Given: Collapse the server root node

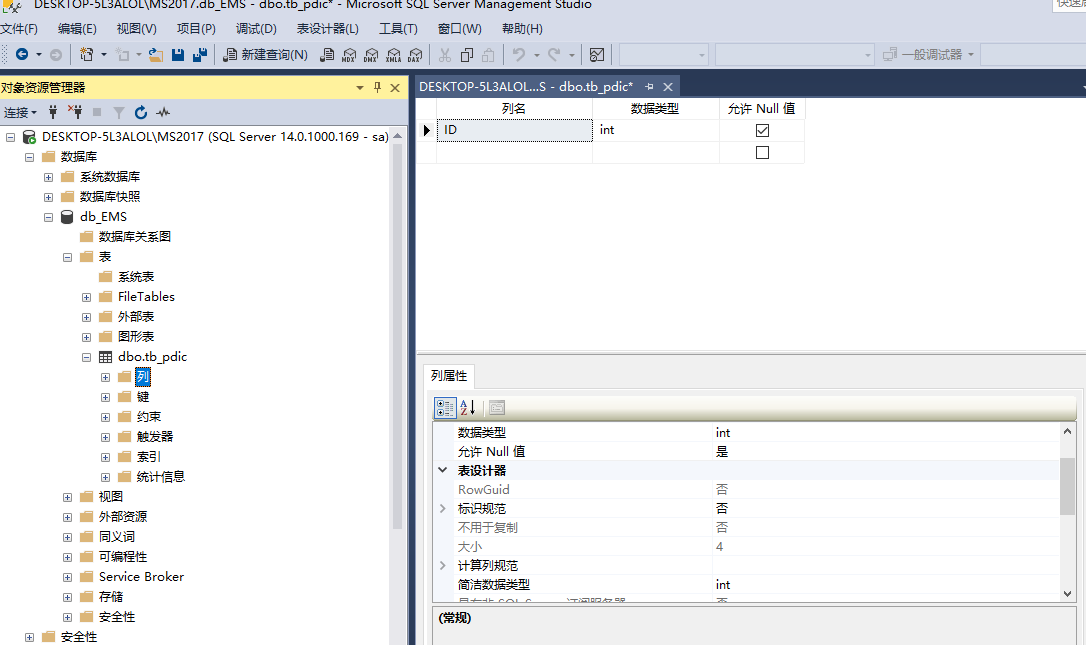Looking at the screenshot, I should click(10, 137).
